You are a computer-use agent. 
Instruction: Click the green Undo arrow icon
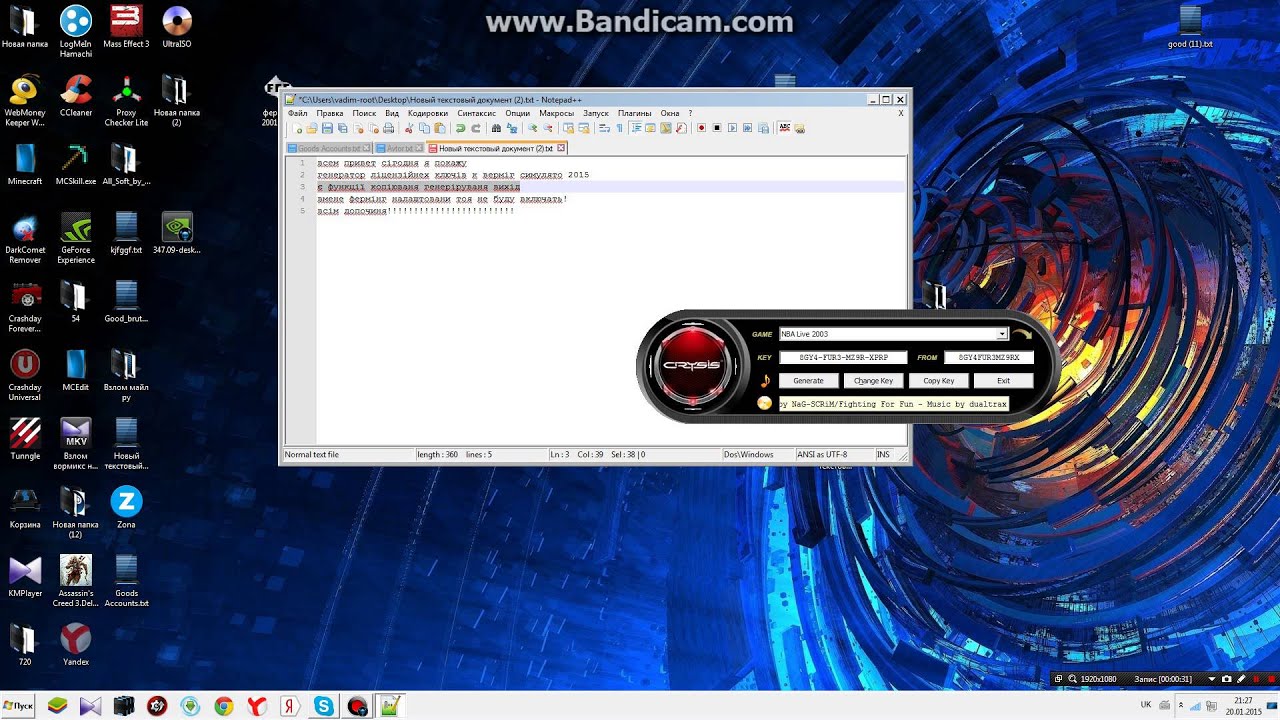(460, 128)
